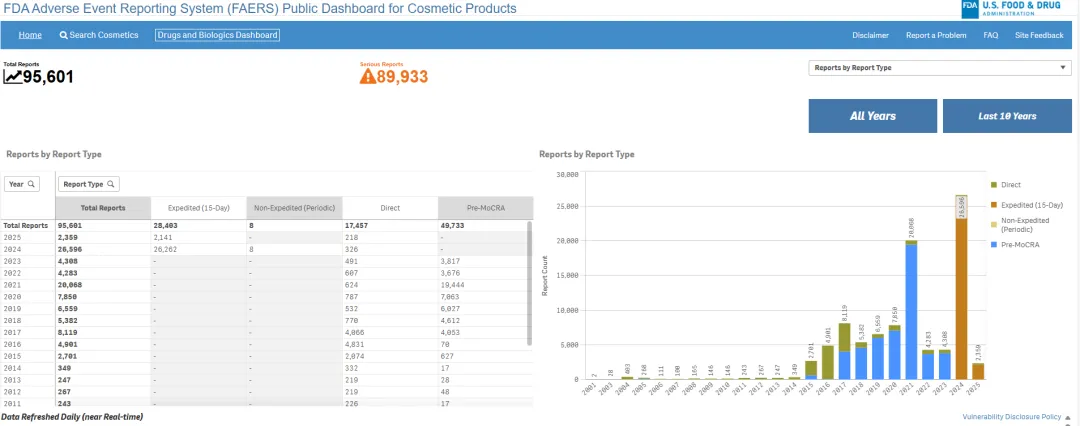Screen dimensions: 1080x426
Task: Click the 89,933 serious reports number
Action: [x=402, y=77]
